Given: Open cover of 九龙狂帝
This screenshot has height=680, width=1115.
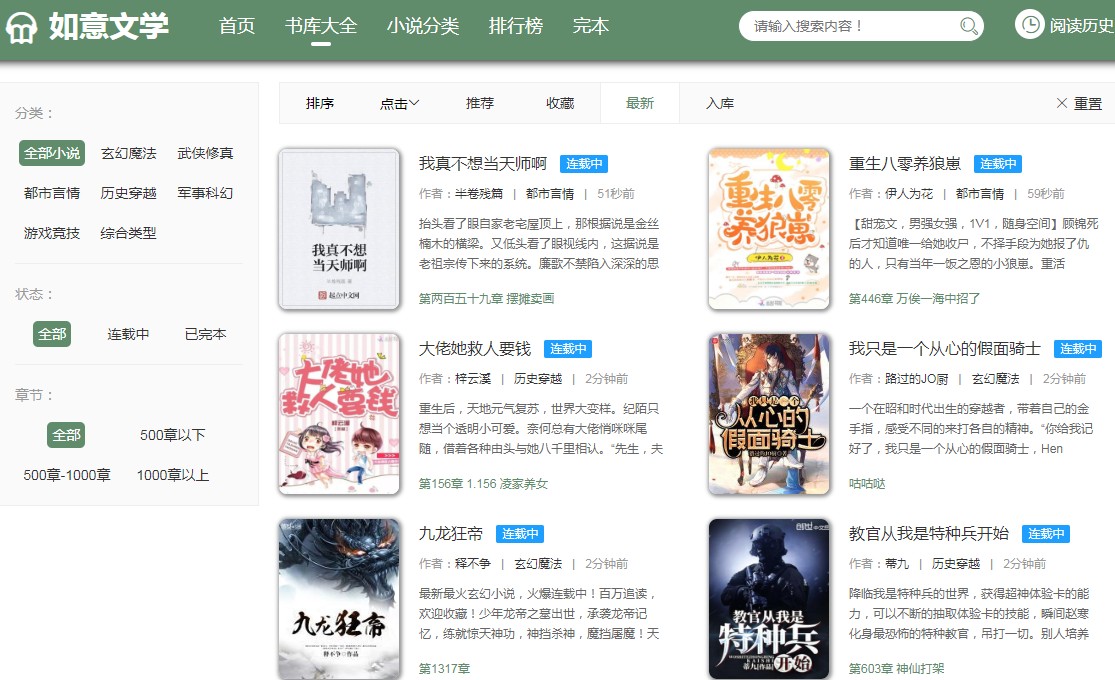Looking at the screenshot, I should 339,599.
